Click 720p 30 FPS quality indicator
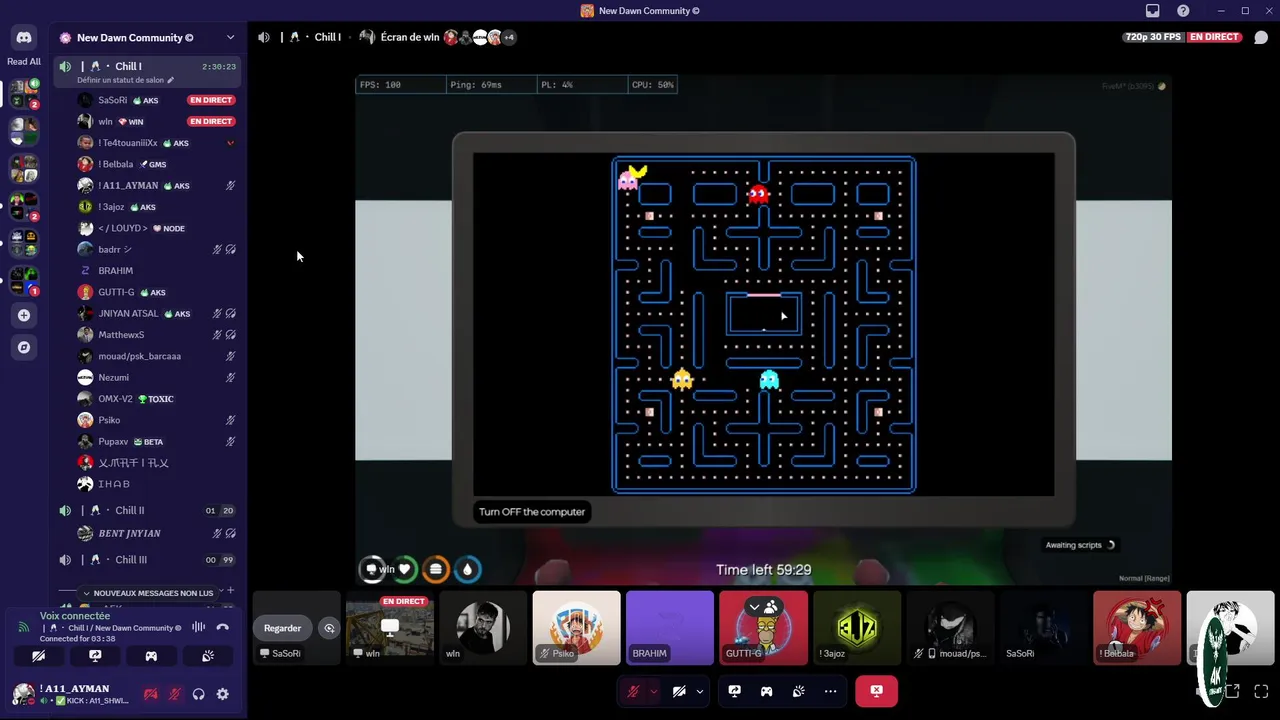Viewport: 1280px width, 720px height. [1152, 37]
